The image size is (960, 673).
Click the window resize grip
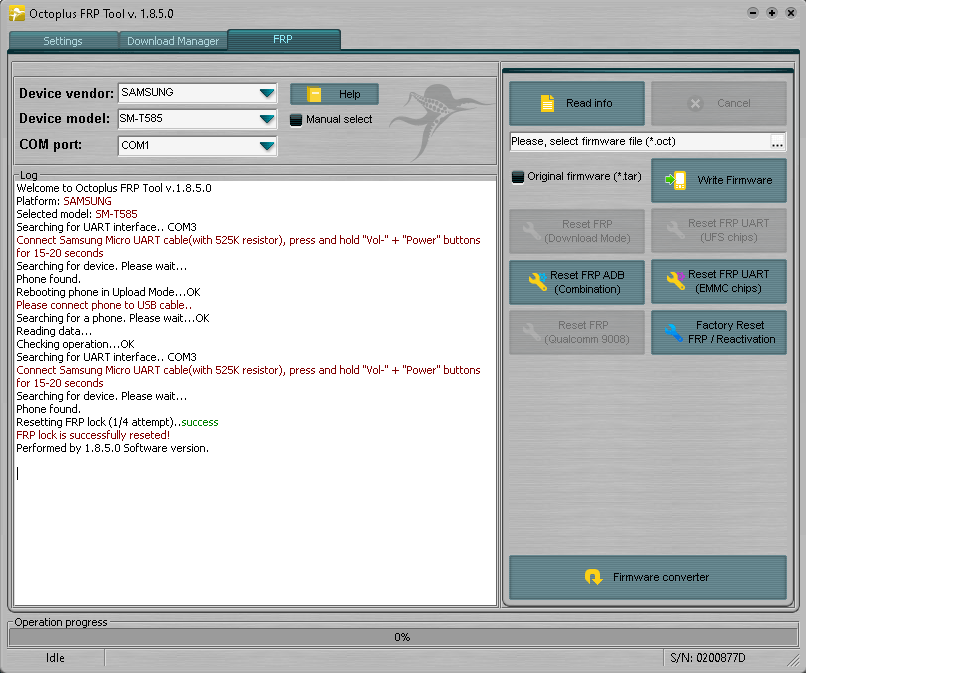point(793,660)
